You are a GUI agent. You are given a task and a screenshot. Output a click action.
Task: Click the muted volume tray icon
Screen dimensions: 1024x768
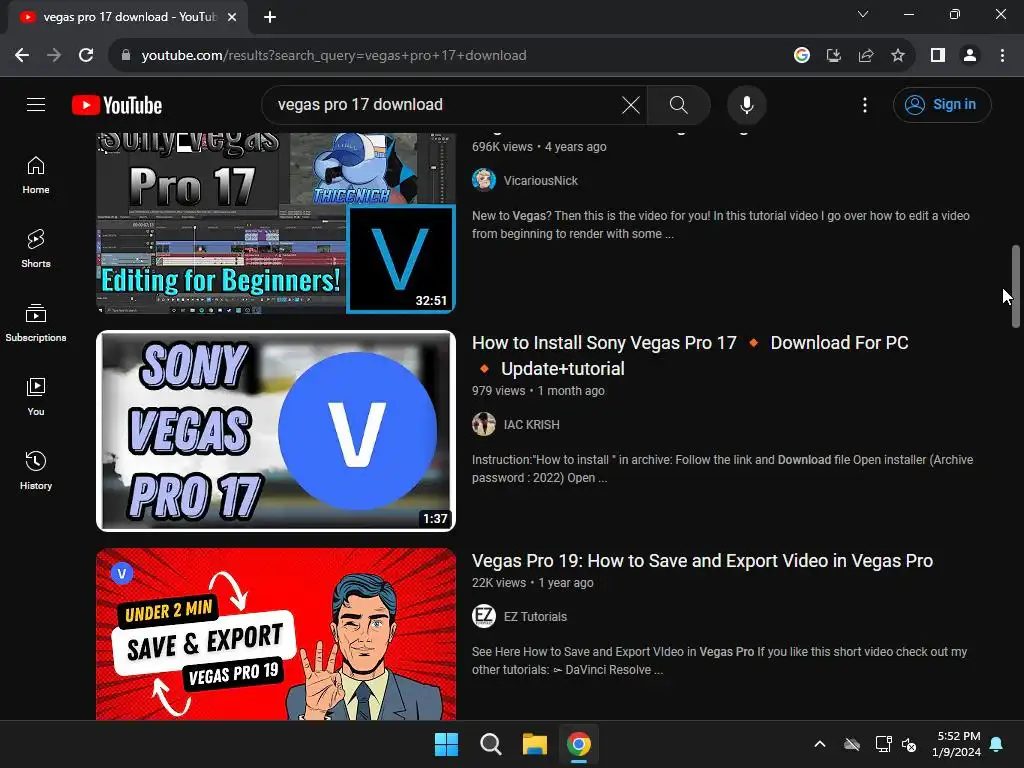(x=909, y=744)
